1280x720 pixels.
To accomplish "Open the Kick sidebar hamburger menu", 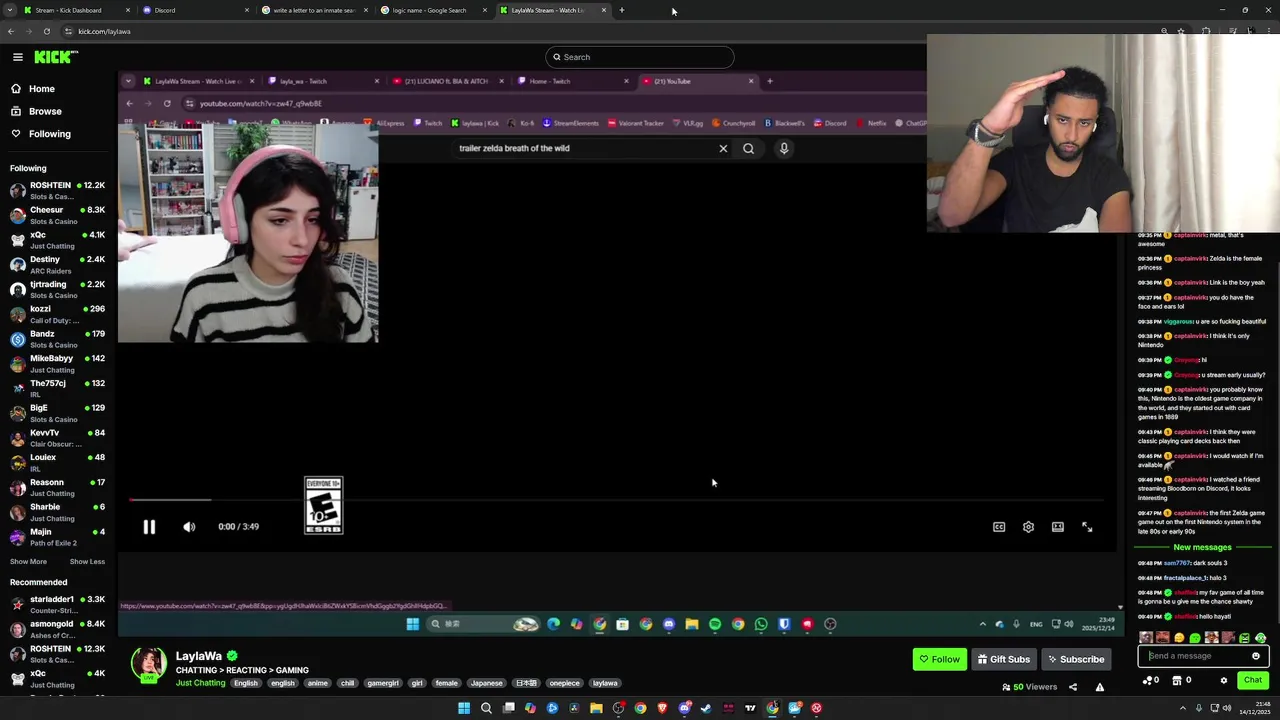I will [17, 57].
